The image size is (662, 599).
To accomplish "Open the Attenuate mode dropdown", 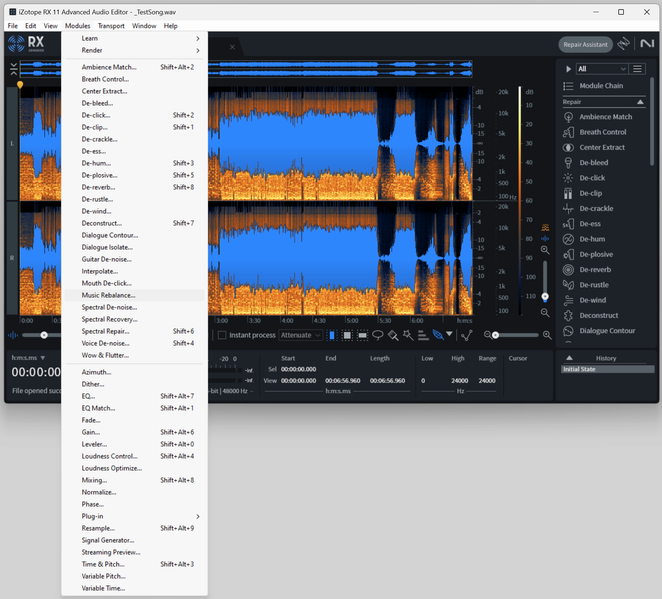I will [299, 335].
